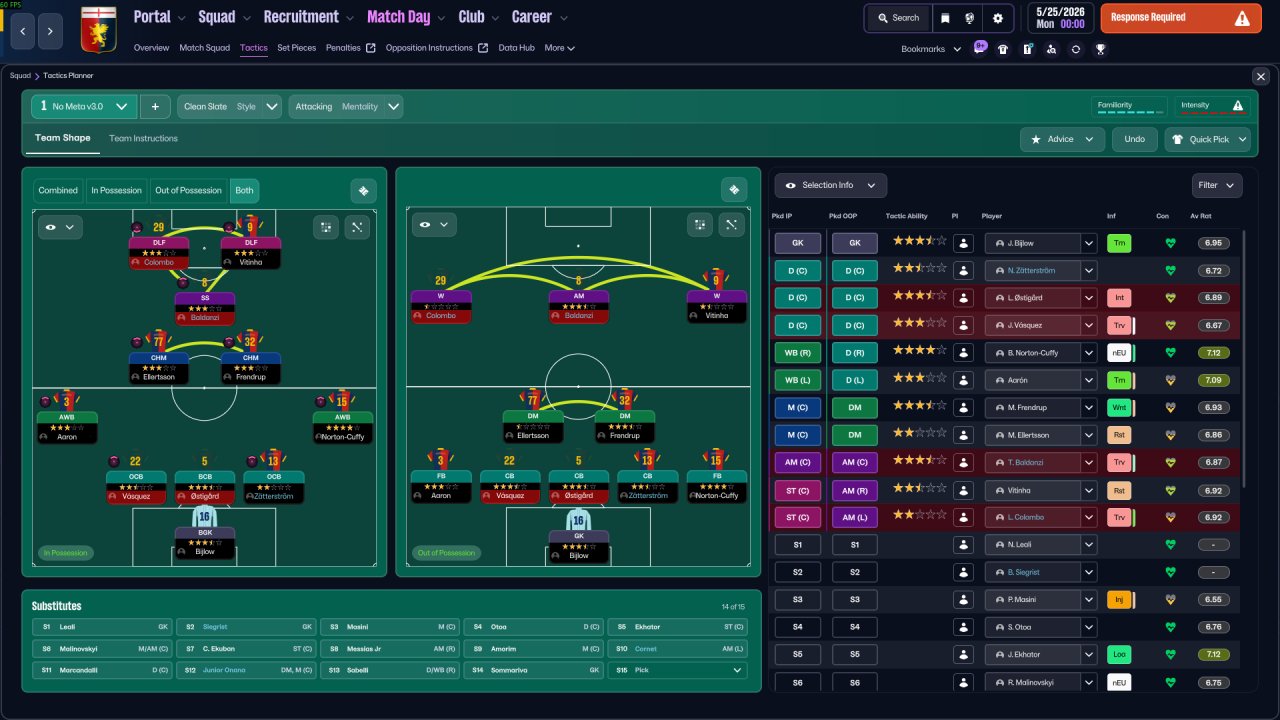The width and height of the screenshot is (1280, 720).
Task: Open the Recruitment menu
Action: 308,17
